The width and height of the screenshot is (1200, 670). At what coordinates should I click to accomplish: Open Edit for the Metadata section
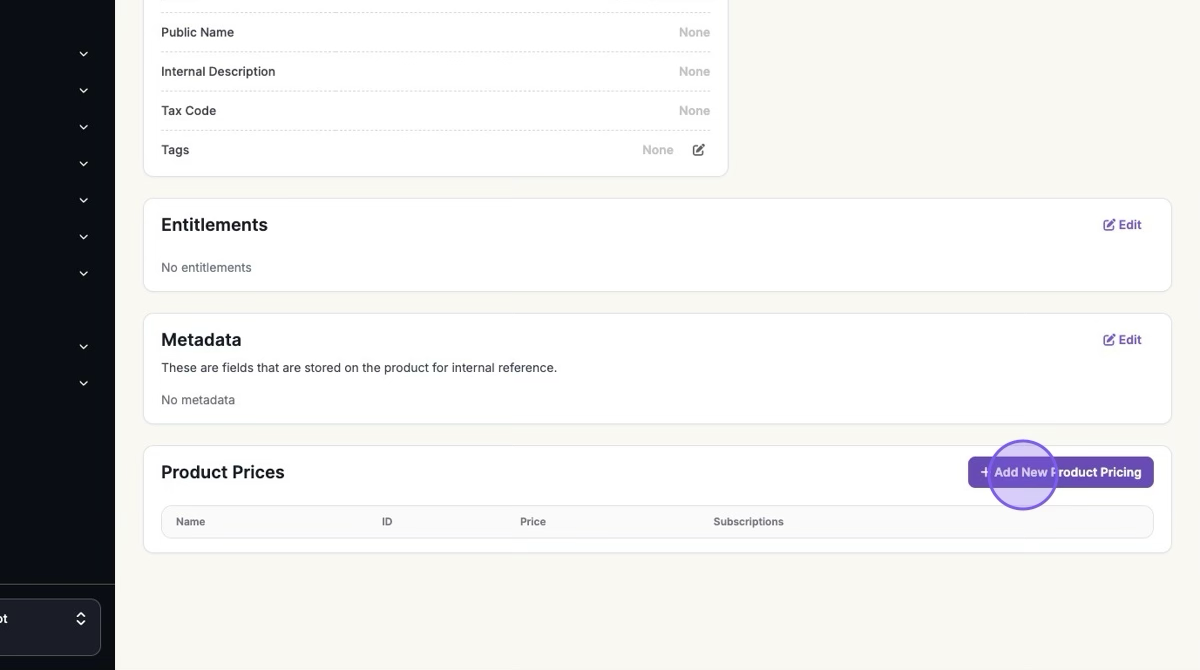1122,340
